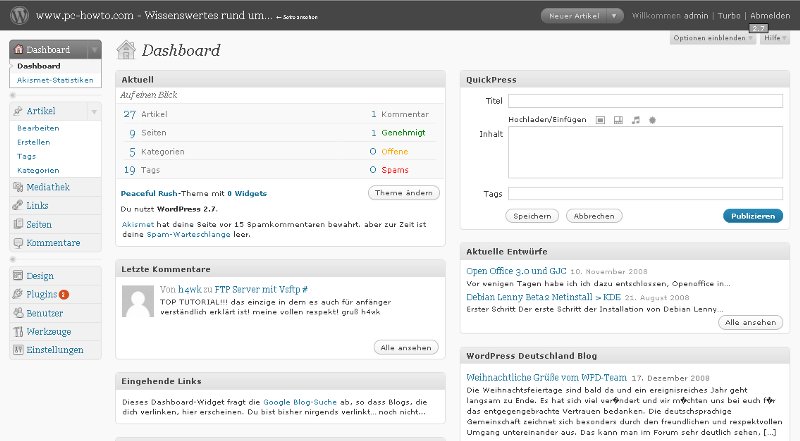Click the admin user link
The height and width of the screenshot is (441, 800).
[x=696, y=16]
